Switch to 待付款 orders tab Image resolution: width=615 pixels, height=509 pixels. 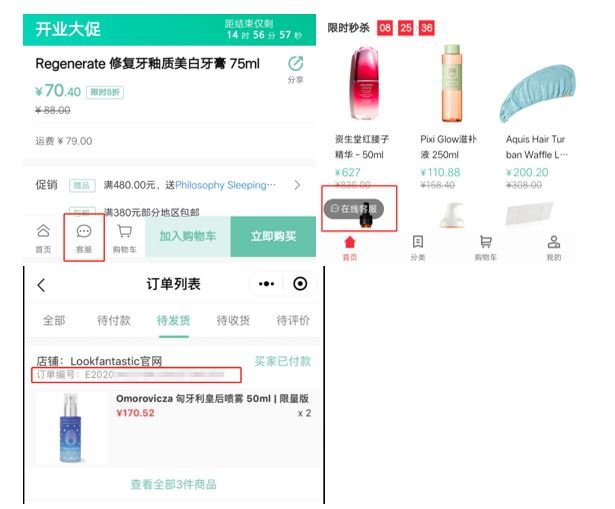(x=114, y=320)
